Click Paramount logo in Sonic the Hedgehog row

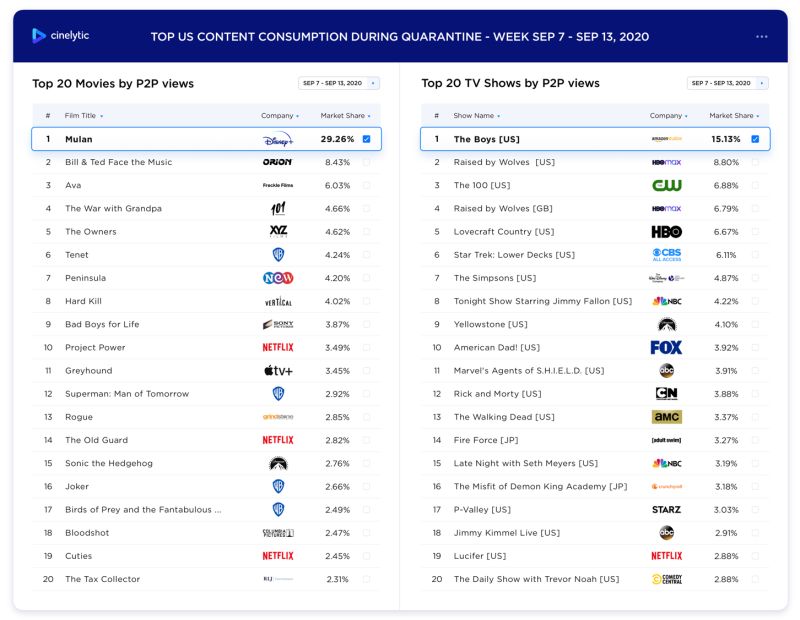[278, 463]
